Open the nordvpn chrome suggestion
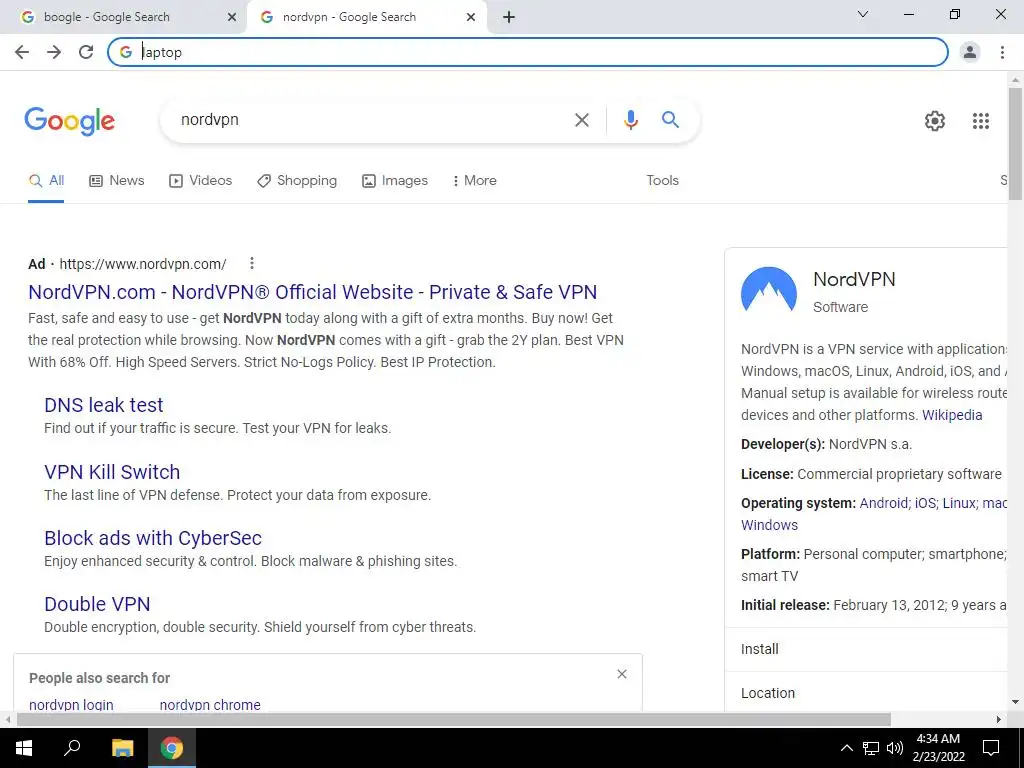Viewport: 1024px width, 768px height. [210, 705]
